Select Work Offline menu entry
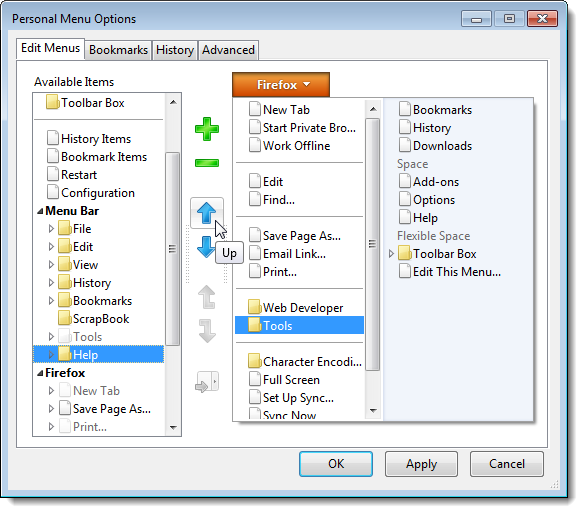 290,145
